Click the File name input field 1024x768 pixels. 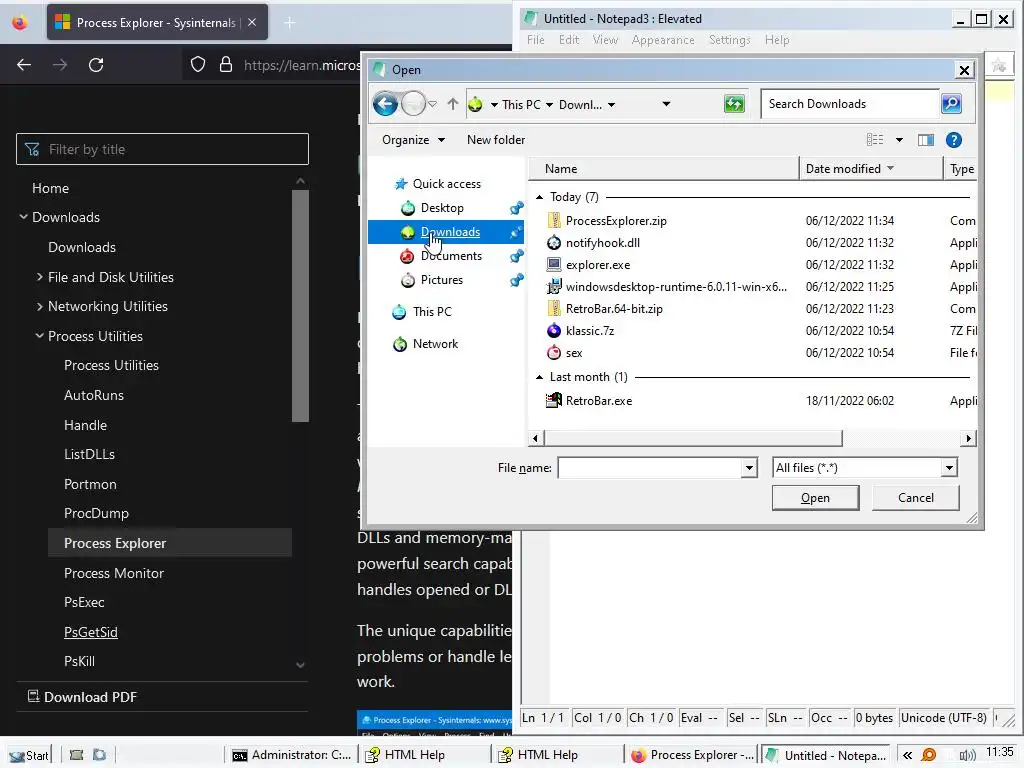650,468
